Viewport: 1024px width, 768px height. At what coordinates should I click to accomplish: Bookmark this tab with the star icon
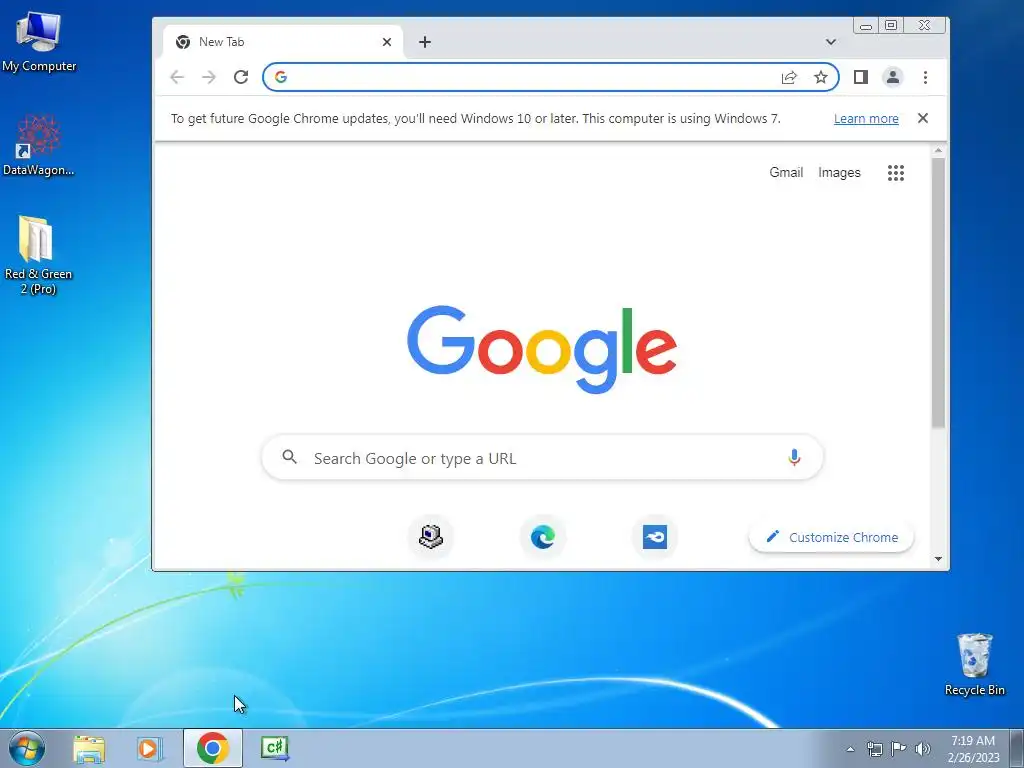coord(821,77)
